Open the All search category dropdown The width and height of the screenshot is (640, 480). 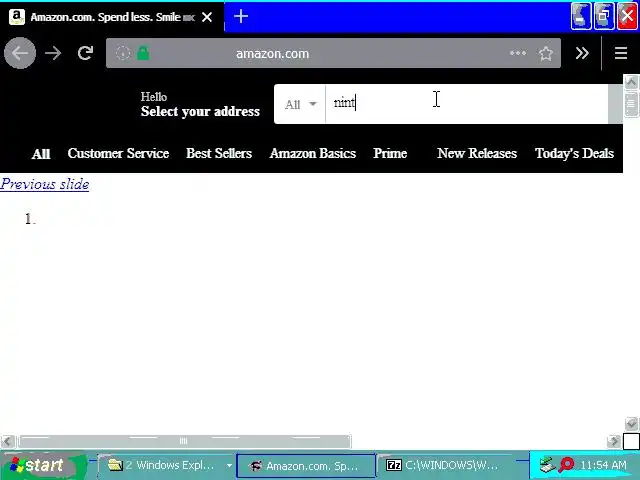300,104
